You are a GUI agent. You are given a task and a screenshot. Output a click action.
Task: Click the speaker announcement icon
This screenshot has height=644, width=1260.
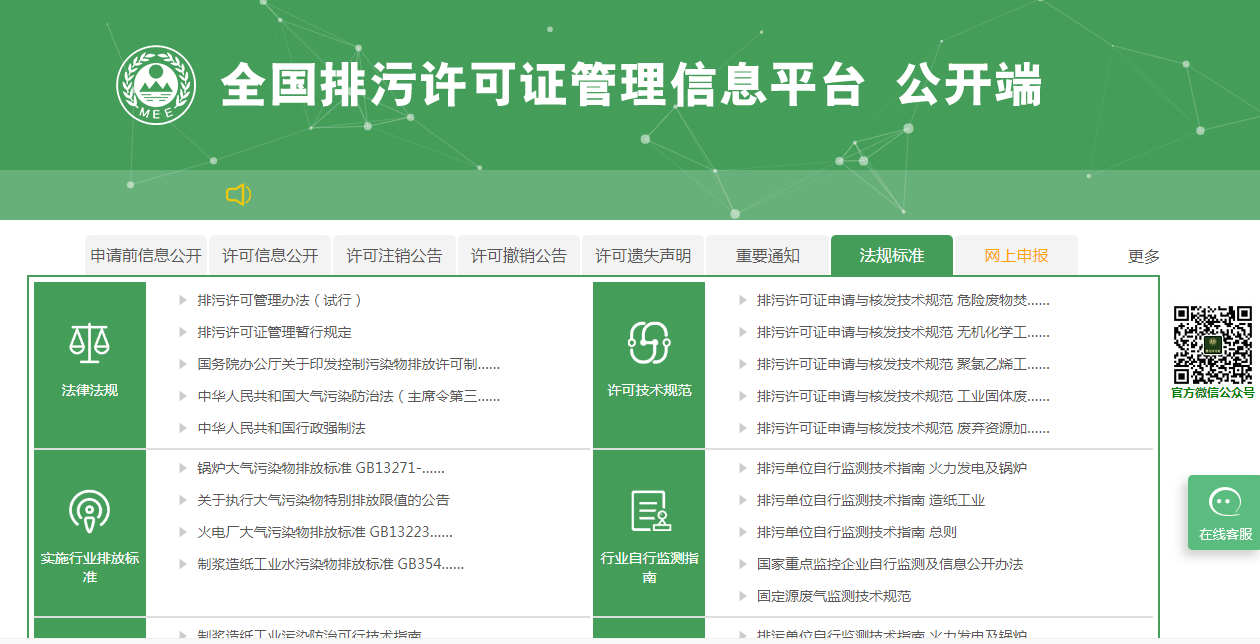click(x=238, y=195)
